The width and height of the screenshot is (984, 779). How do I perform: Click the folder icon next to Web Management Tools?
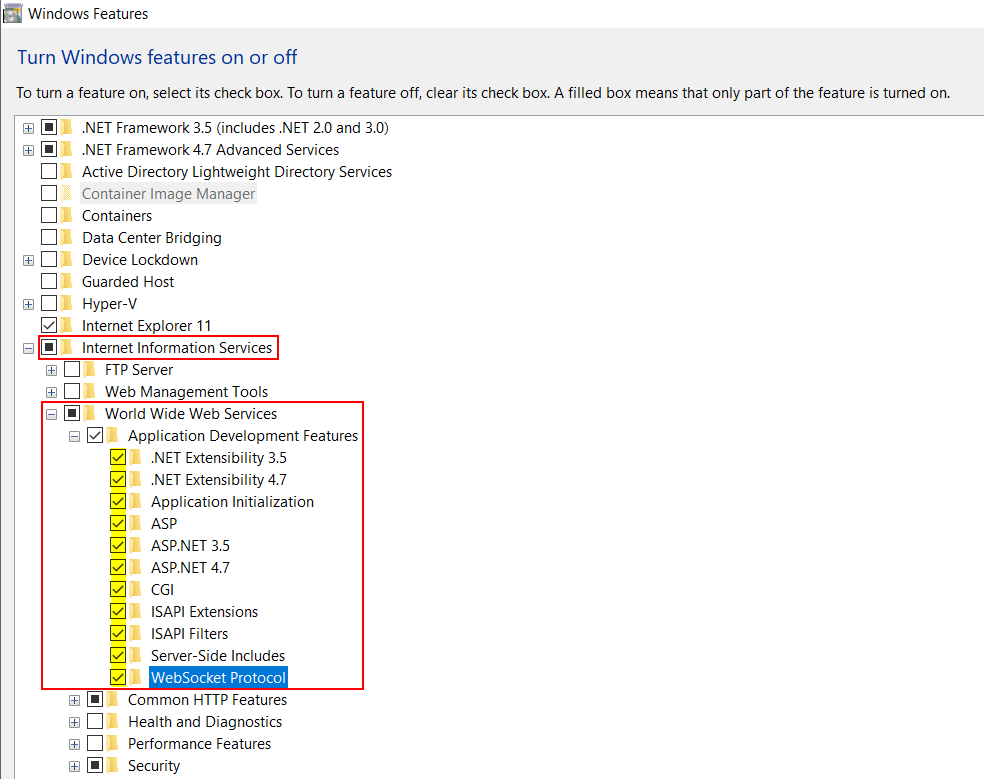[87, 391]
